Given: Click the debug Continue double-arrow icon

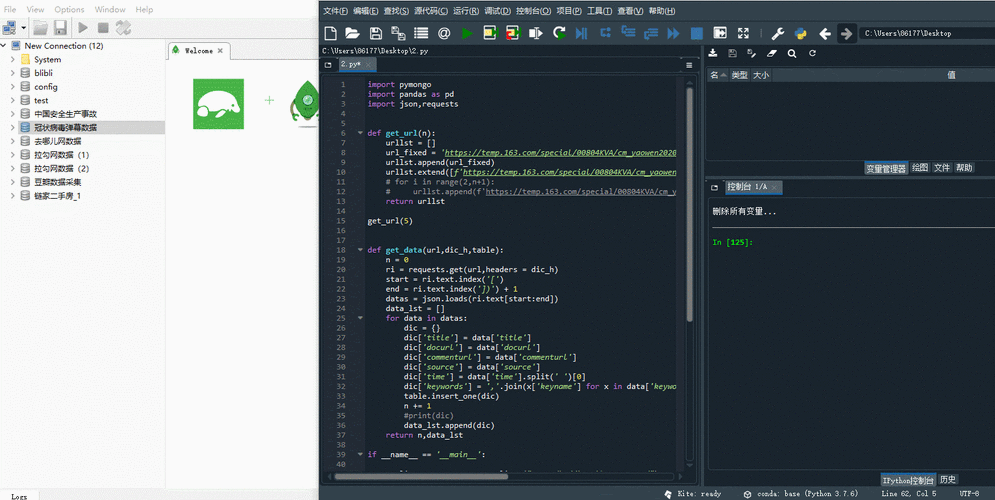Looking at the screenshot, I should [673, 33].
